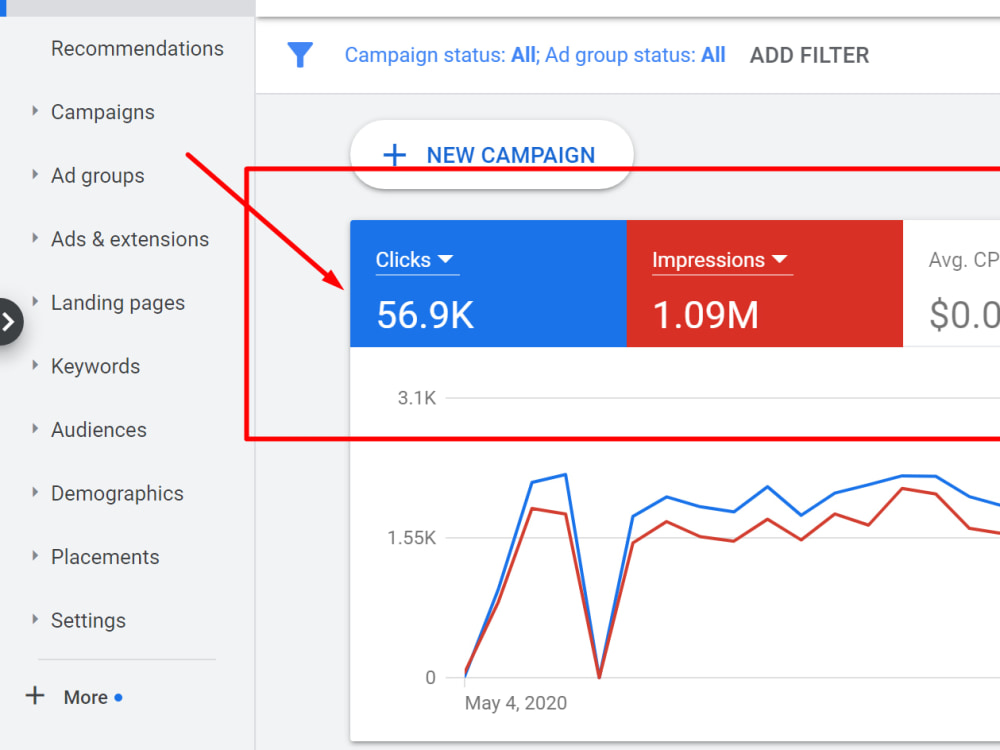Open Landing pages in sidebar
Viewport: 1000px width, 750px height.
(x=118, y=303)
